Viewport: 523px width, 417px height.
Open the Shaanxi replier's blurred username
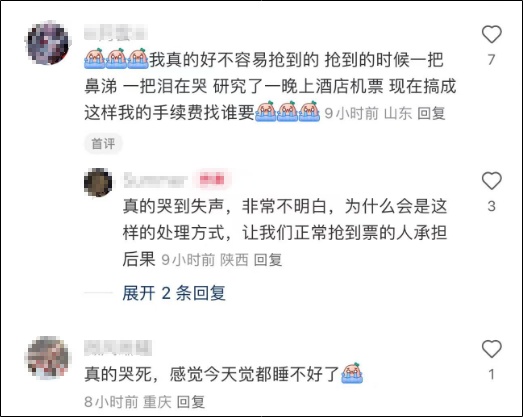155,180
